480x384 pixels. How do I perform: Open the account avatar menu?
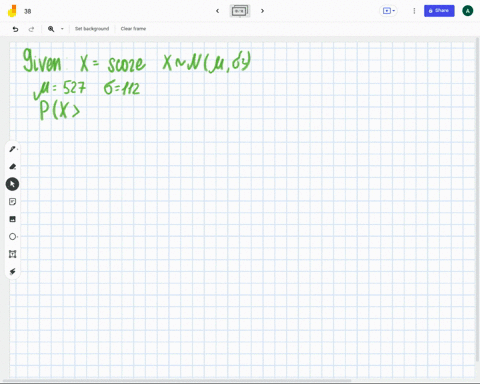(x=468, y=11)
